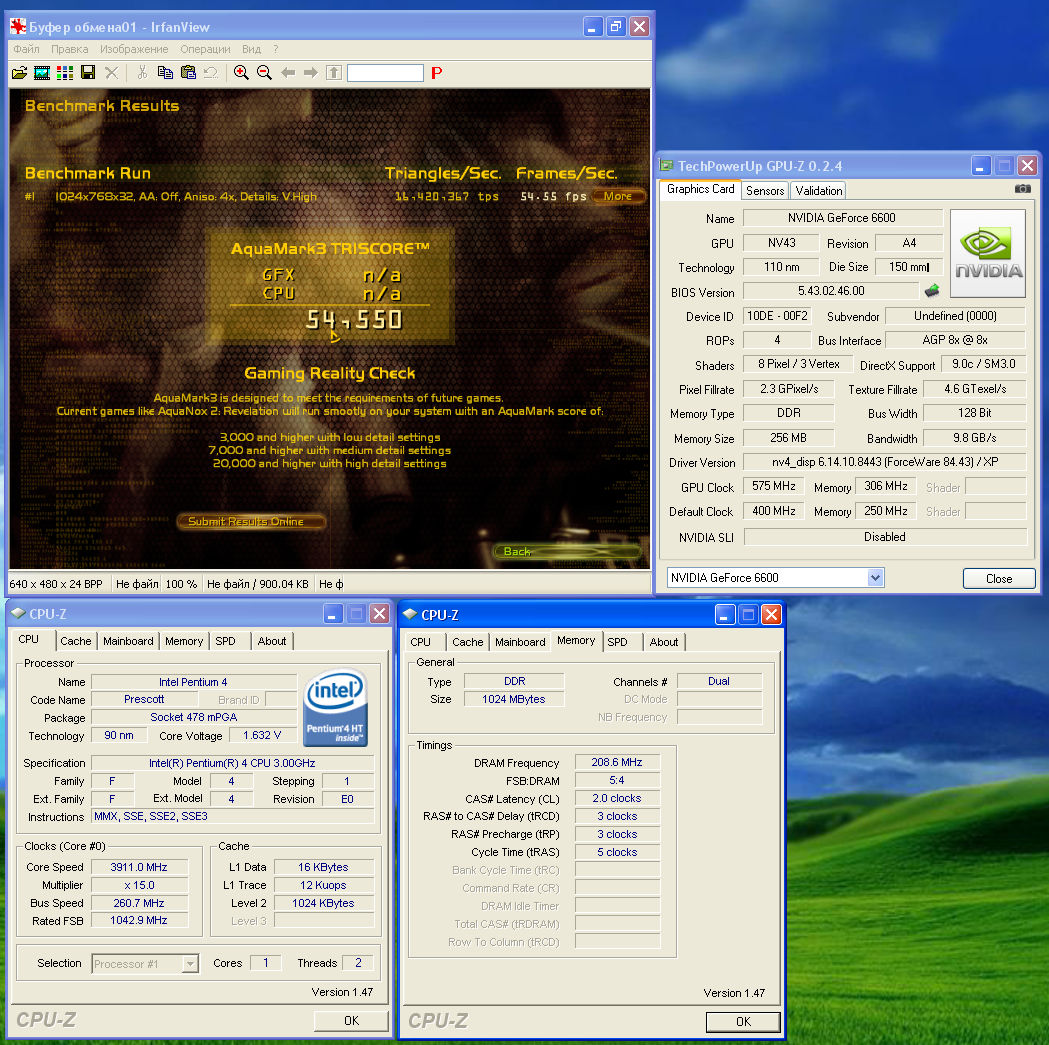
Task: Click the Zoom out magnifier icon
Action: coord(264,72)
